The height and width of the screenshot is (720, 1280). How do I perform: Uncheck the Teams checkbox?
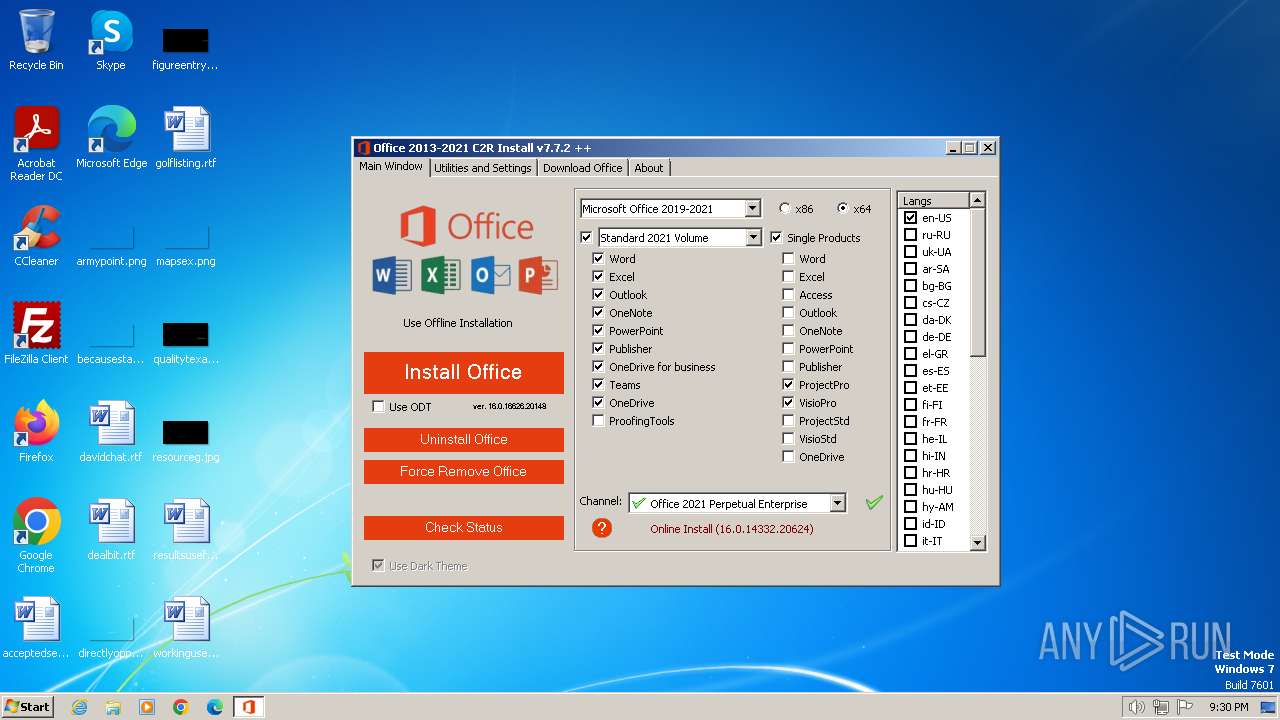(x=598, y=385)
